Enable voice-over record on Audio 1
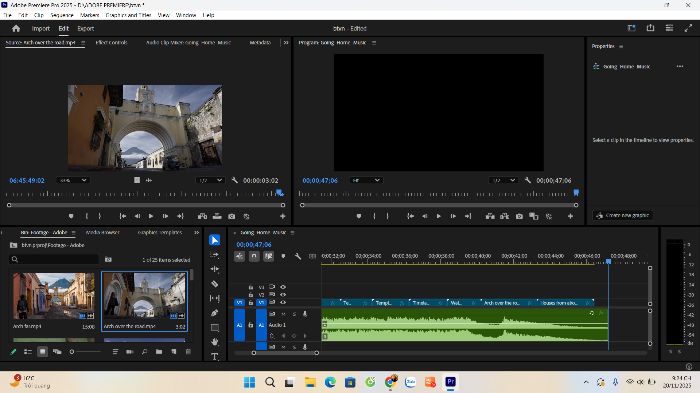The width and height of the screenshot is (700, 393). click(305, 314)
